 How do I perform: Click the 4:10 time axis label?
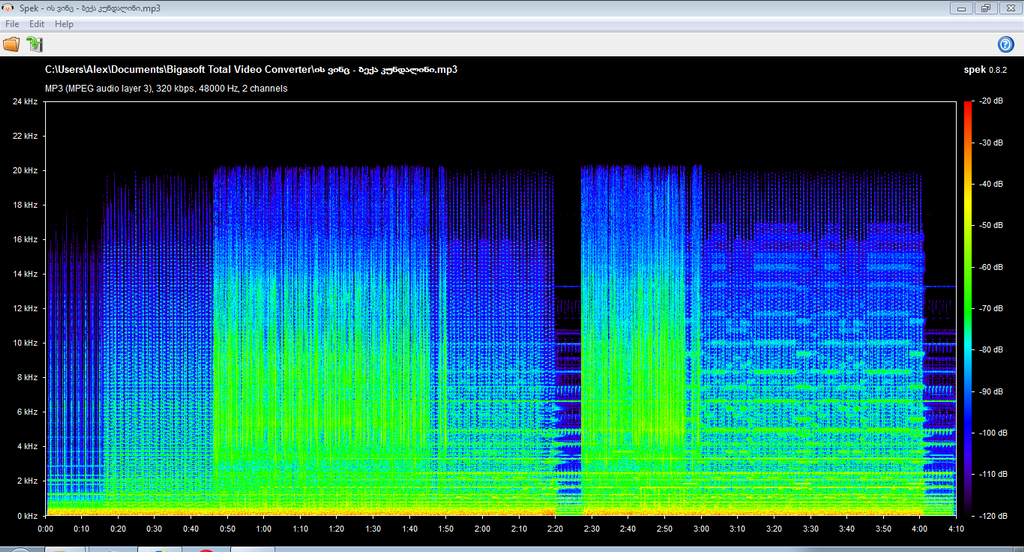click(x=956, y=528)
